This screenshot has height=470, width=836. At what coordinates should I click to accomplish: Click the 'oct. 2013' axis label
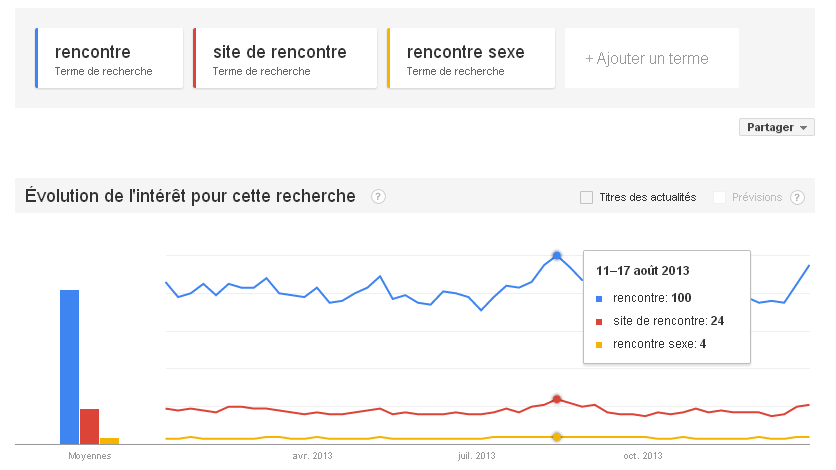pyautogui.click(x=643, y=456)
